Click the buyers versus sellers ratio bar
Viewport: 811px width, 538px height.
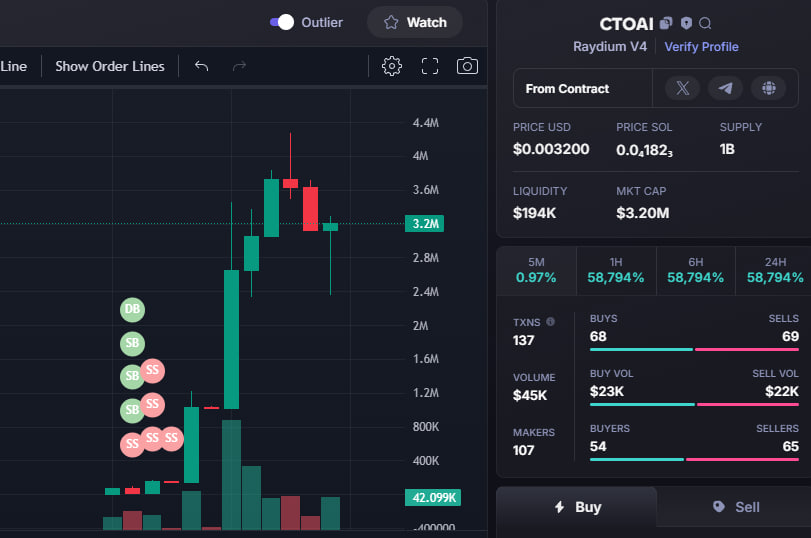(694, 459)
